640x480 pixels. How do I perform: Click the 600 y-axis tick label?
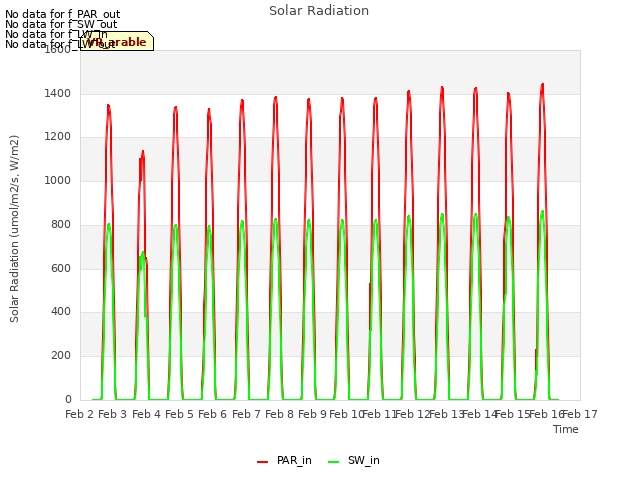(61, 268)
